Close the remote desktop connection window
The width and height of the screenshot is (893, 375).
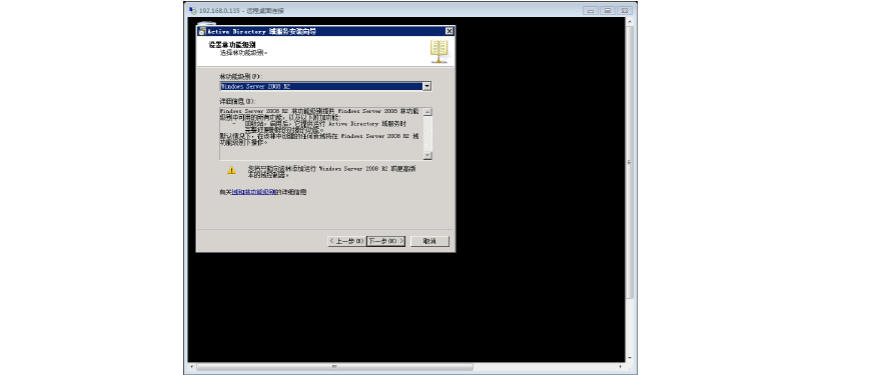[625, 11]
